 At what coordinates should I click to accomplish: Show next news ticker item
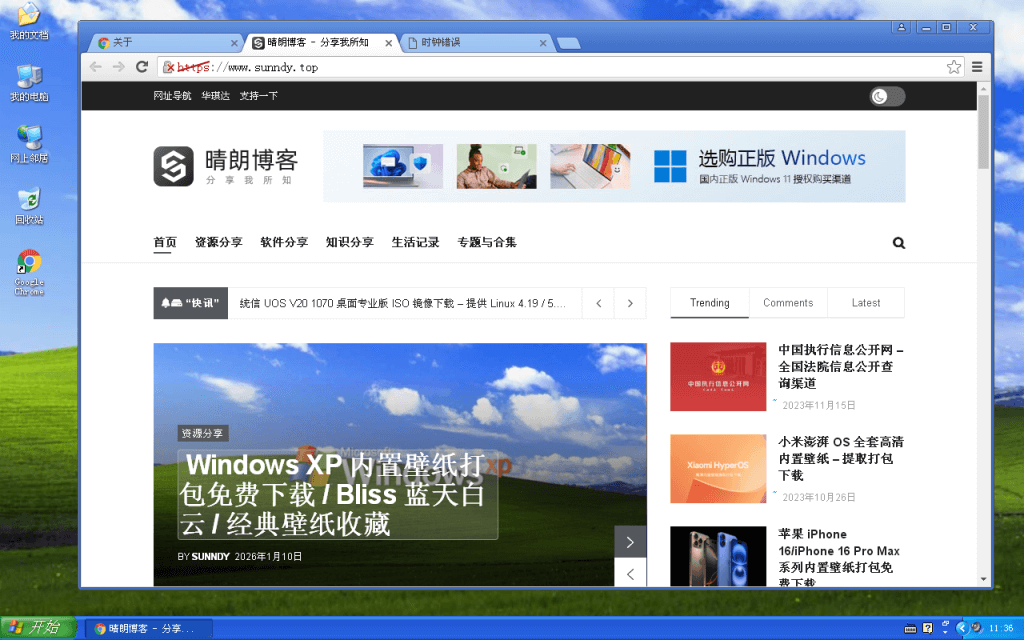pyautogui.click(x=630, y=303)
